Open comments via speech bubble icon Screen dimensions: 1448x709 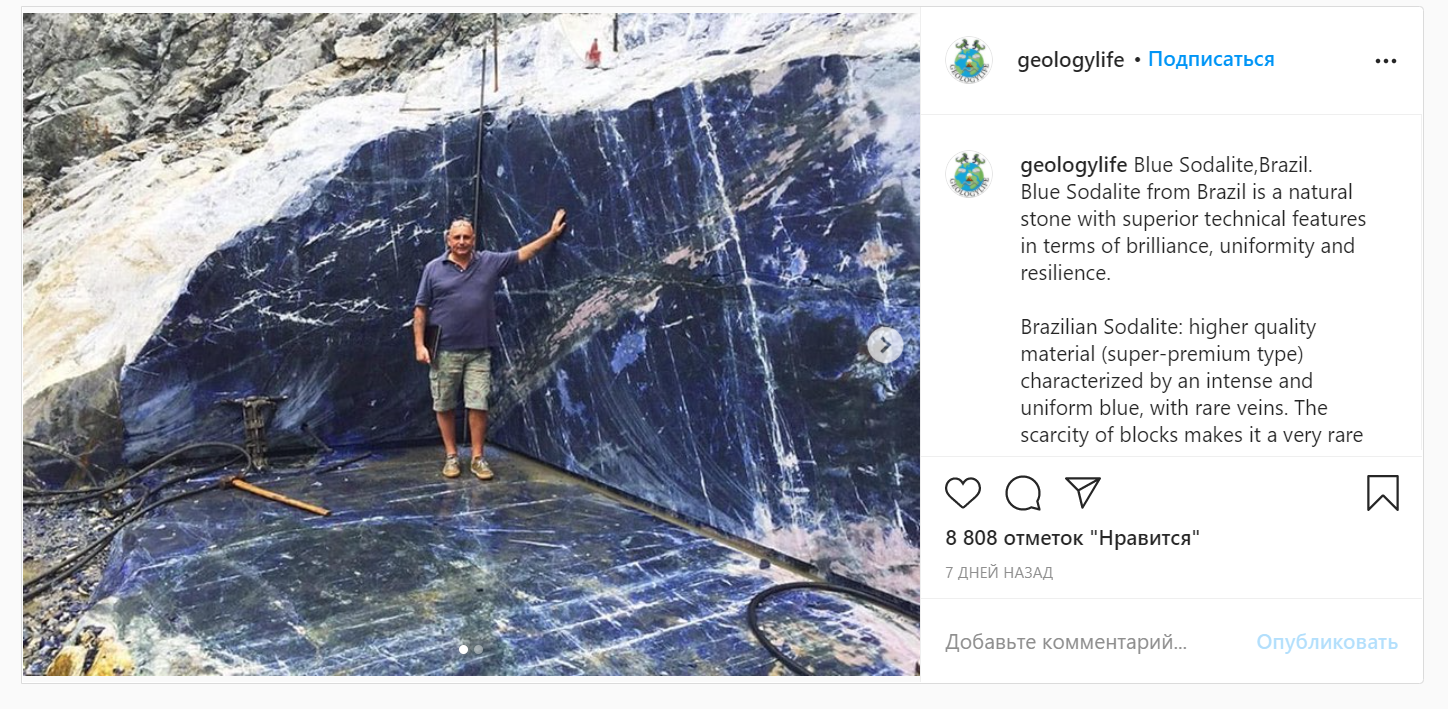[1023, 493]
